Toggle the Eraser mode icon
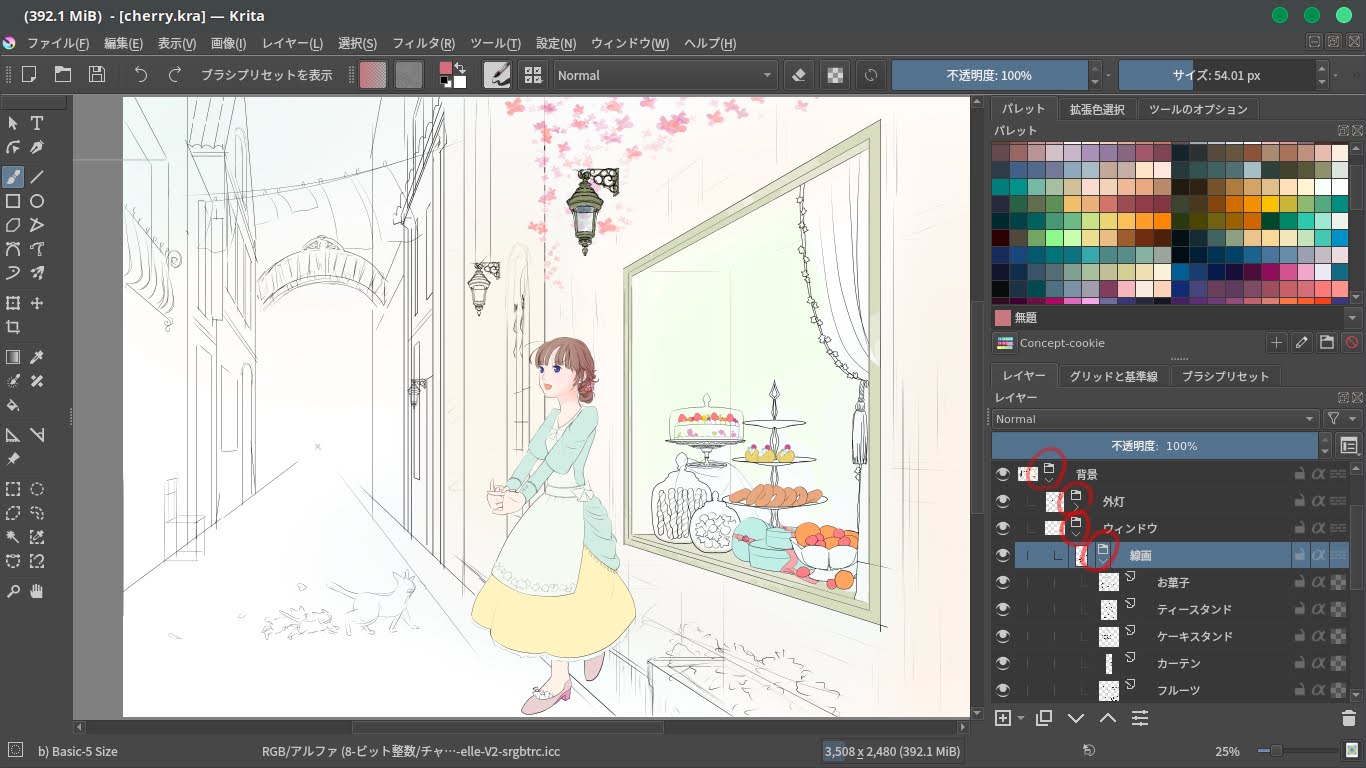 pyautogui.click(x=798, y=75)
